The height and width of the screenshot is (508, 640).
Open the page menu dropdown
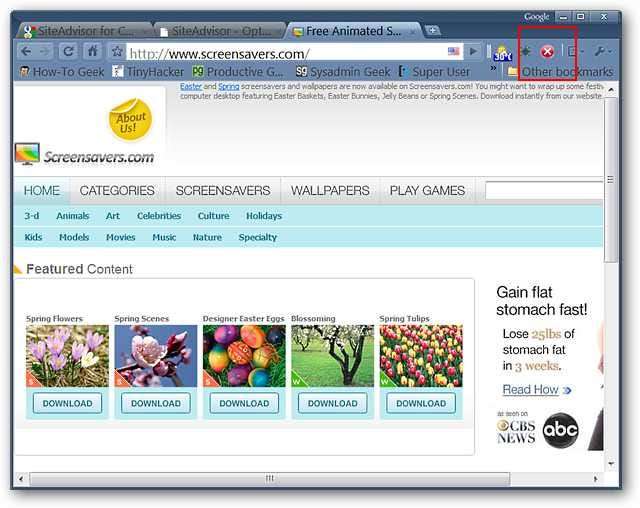[575, 51]
